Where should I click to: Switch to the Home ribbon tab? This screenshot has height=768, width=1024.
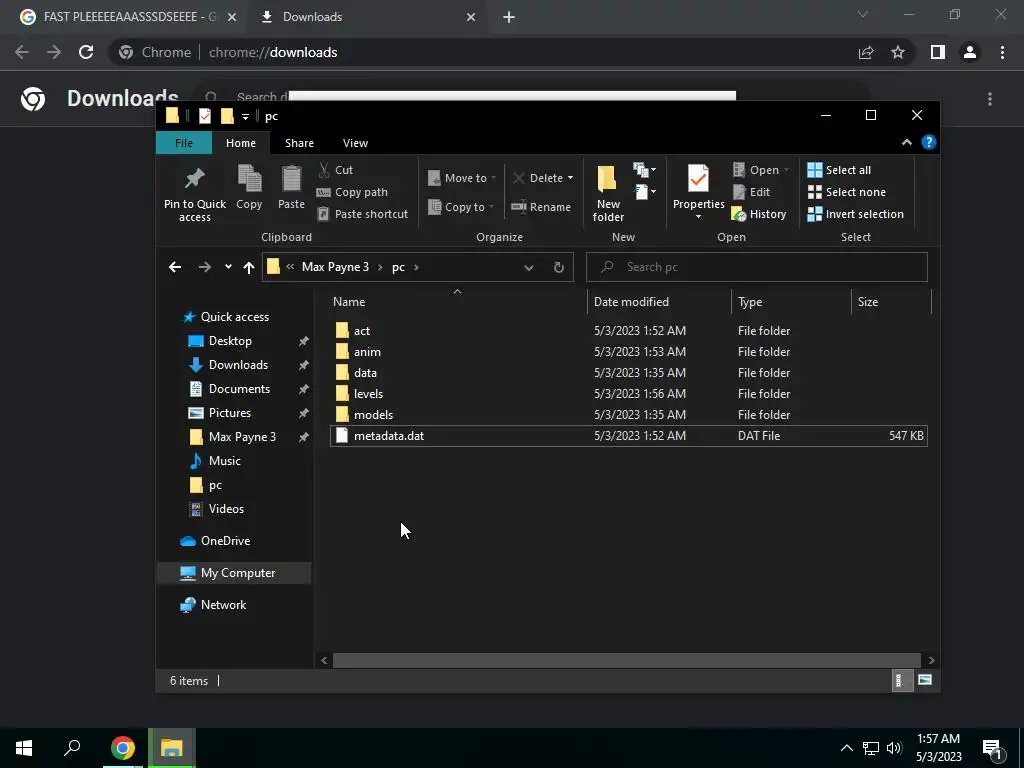241,143
